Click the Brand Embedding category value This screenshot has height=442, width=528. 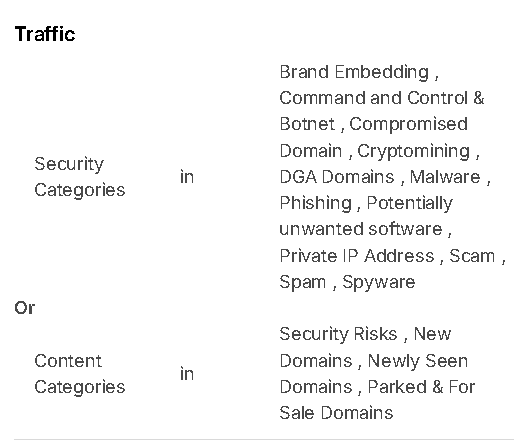click(354, 72)
